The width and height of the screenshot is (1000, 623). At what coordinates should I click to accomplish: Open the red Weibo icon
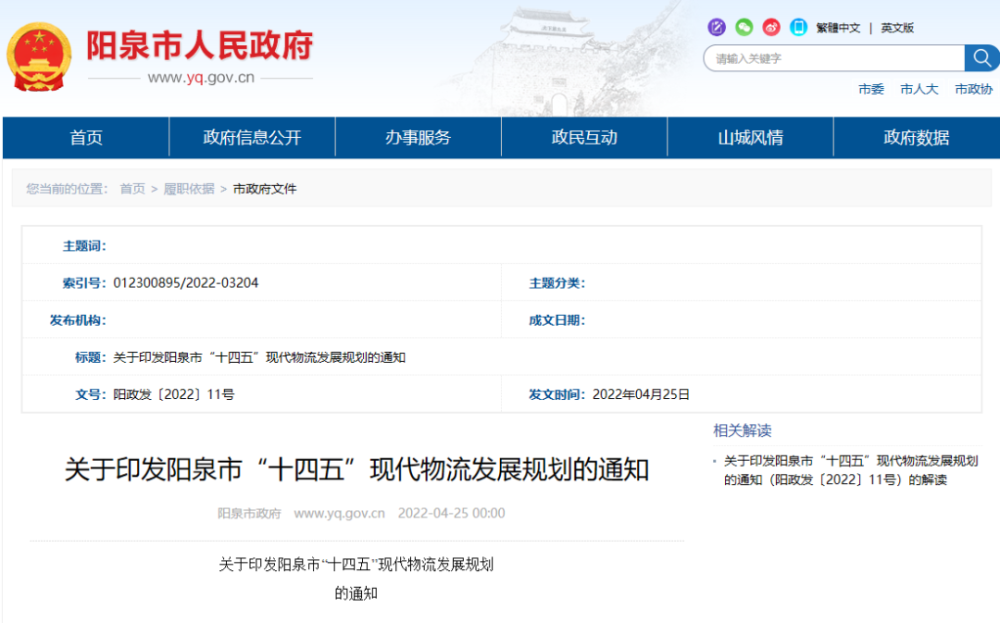pyautogui.click(x=772, y=27)
